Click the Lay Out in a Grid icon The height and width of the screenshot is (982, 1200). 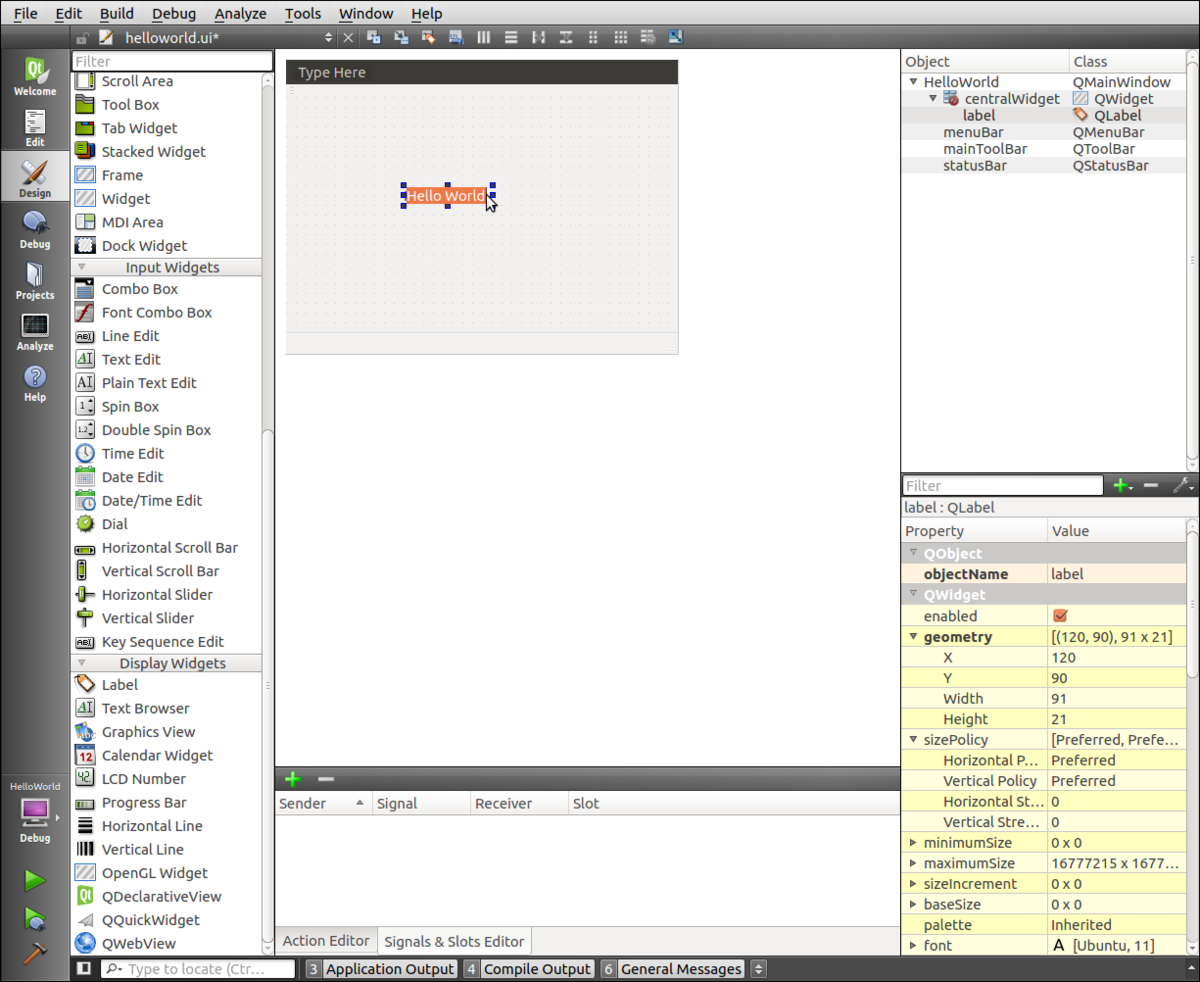coord(621,37)
